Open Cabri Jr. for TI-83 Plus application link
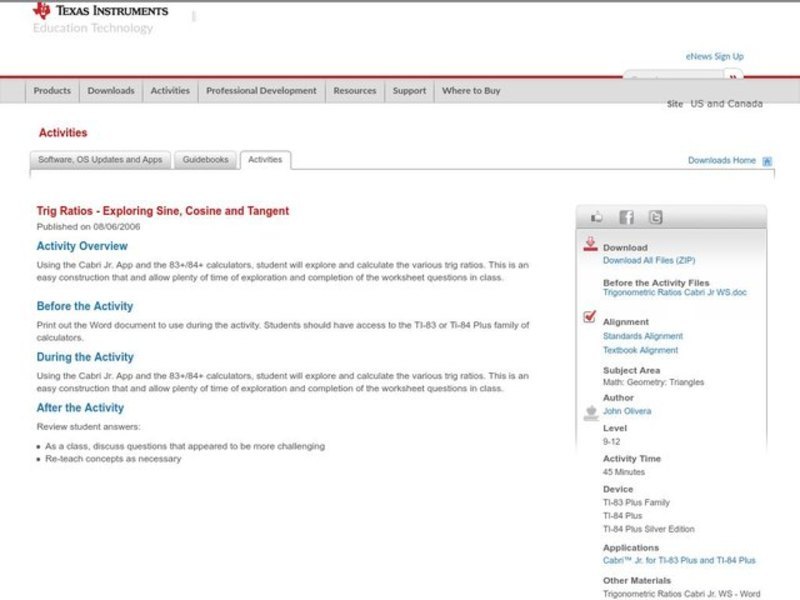Viewport: 800px width, 600px height. tap(679, 561)
